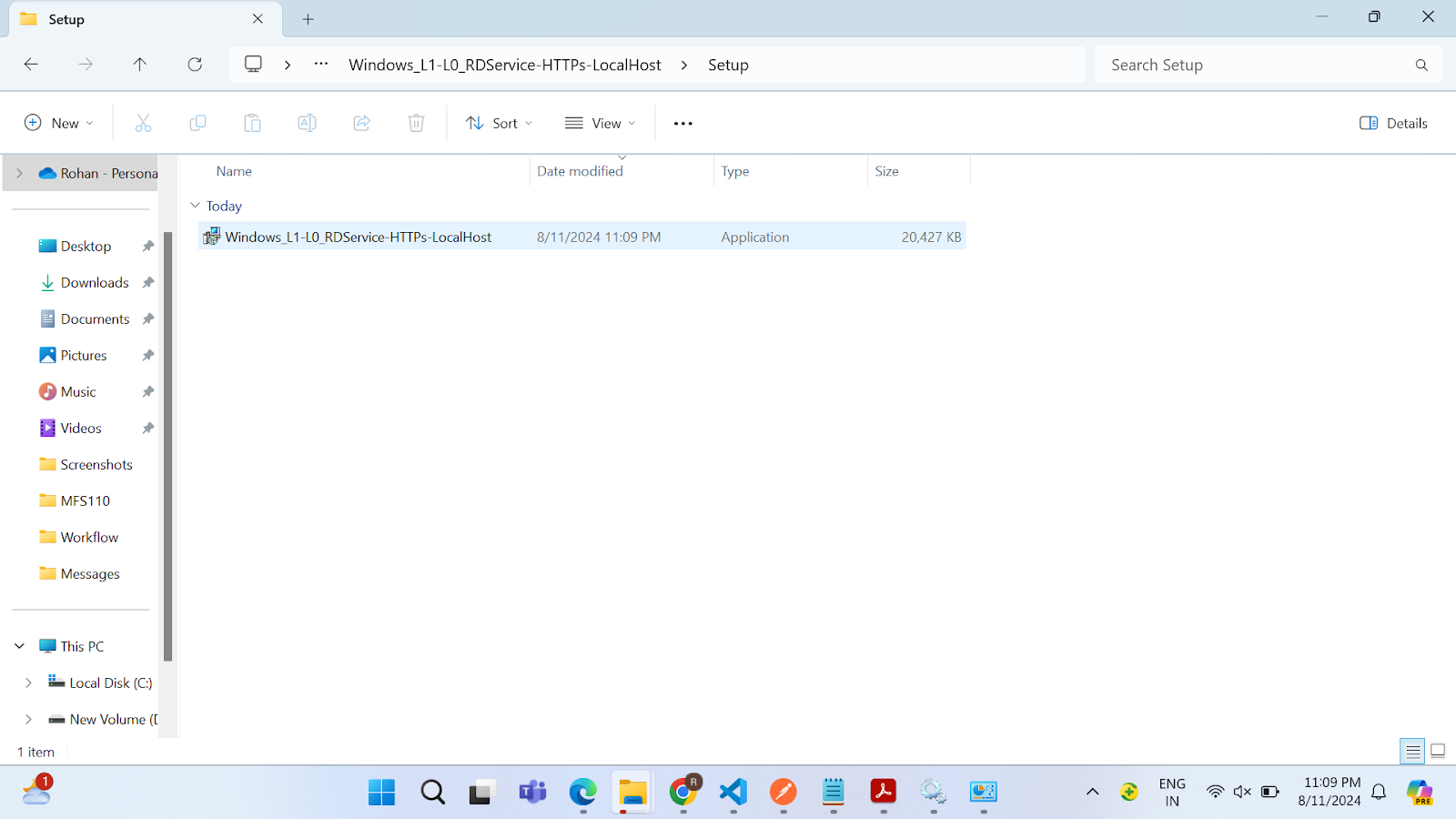Click the search magnifier in Search Setup box
Viewport: 1456px width, 819px height.
coord(1421,65)
